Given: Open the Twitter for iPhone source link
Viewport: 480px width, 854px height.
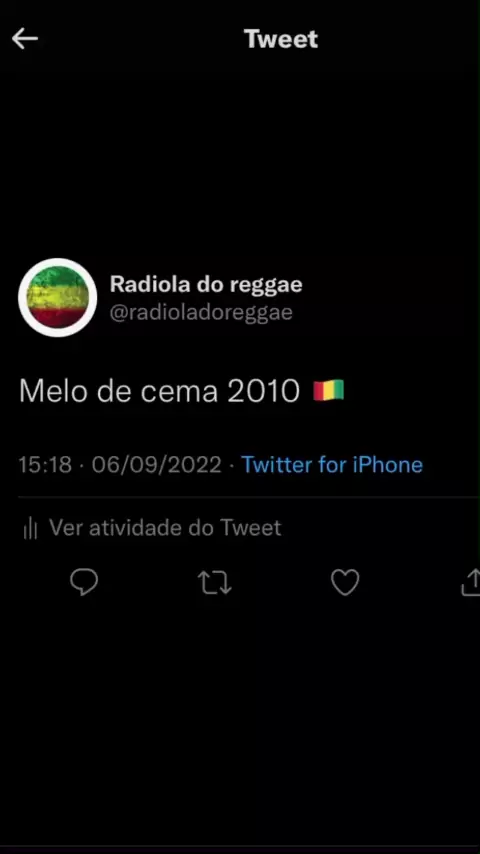Looking at the screenshot, I should point(332,465).
